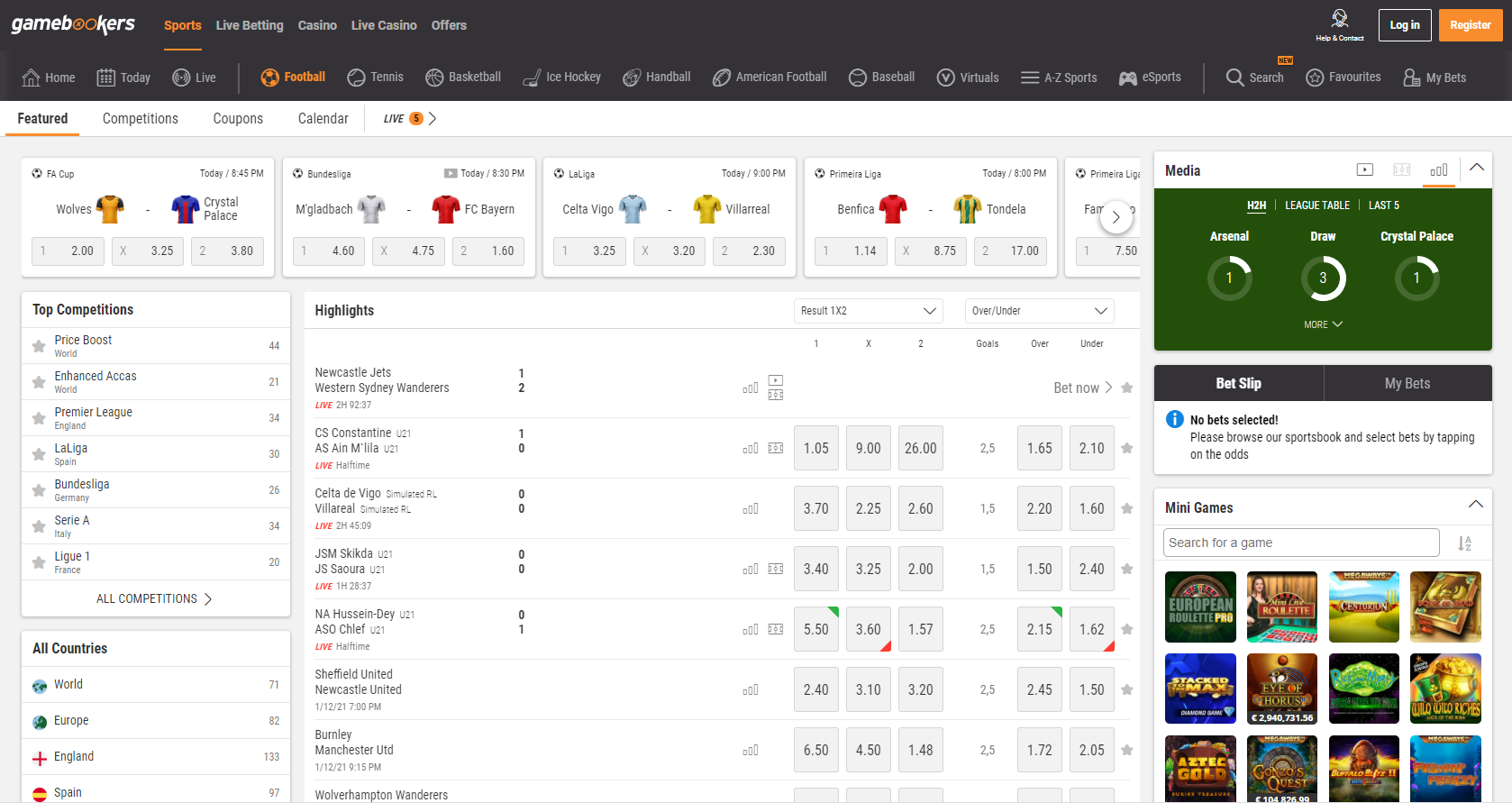
Task: Launch Eye of Horus mini game
Action: tap(1282, 689)
